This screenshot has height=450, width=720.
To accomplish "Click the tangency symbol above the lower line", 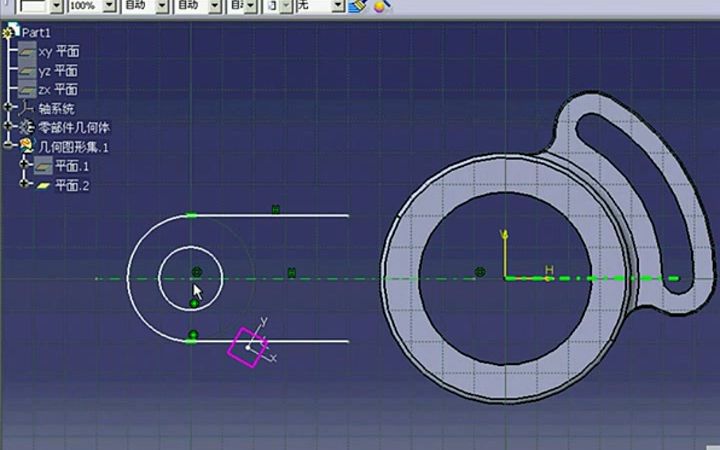I will point(193,335).
